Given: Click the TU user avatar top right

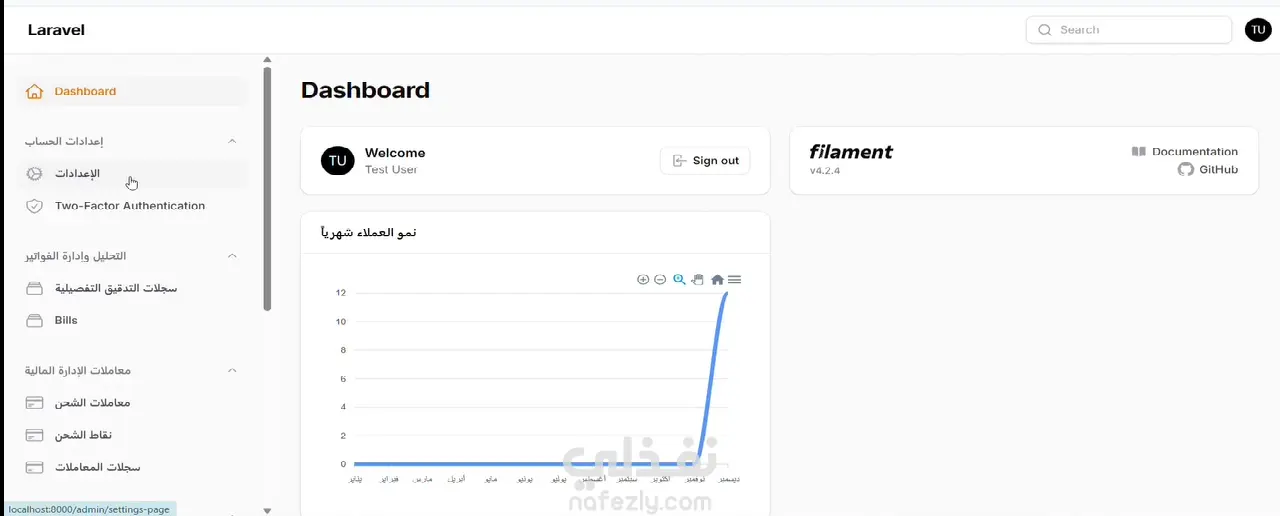Looking at the screenshot, I should coord(1258,30).
